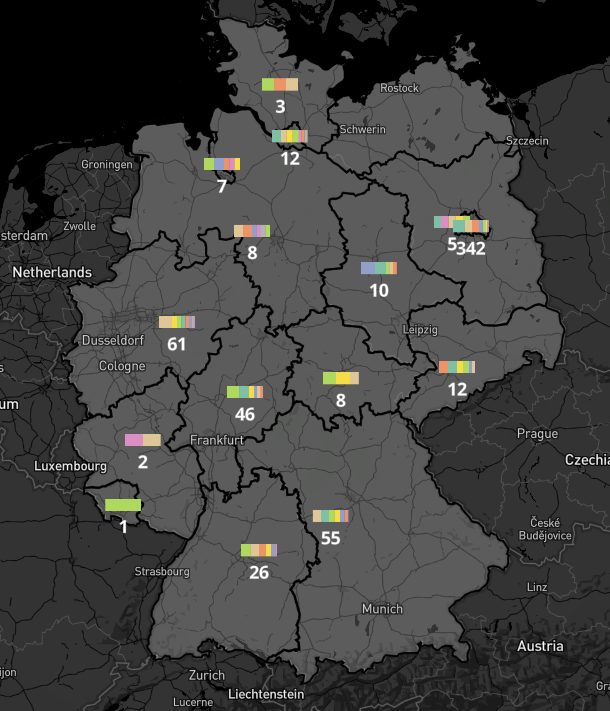Click the 12 cluster southeast of Leipzig

click(457, 389)
